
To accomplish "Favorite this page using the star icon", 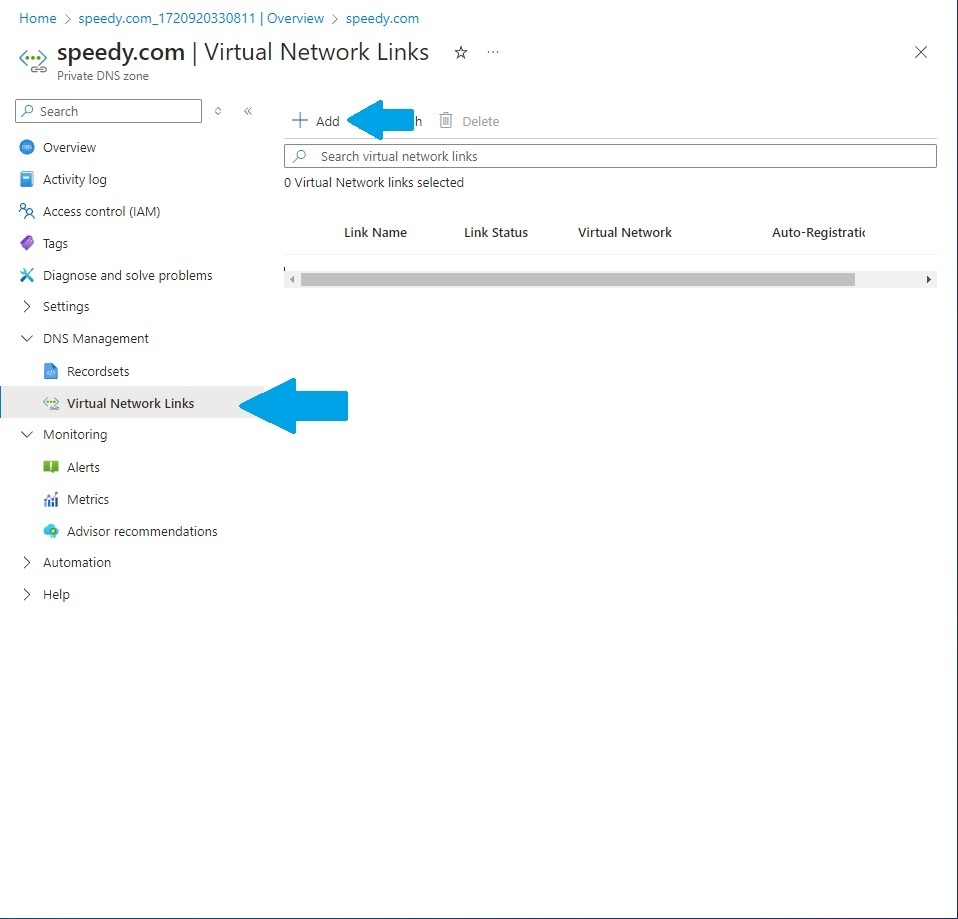I will point(461,53).
